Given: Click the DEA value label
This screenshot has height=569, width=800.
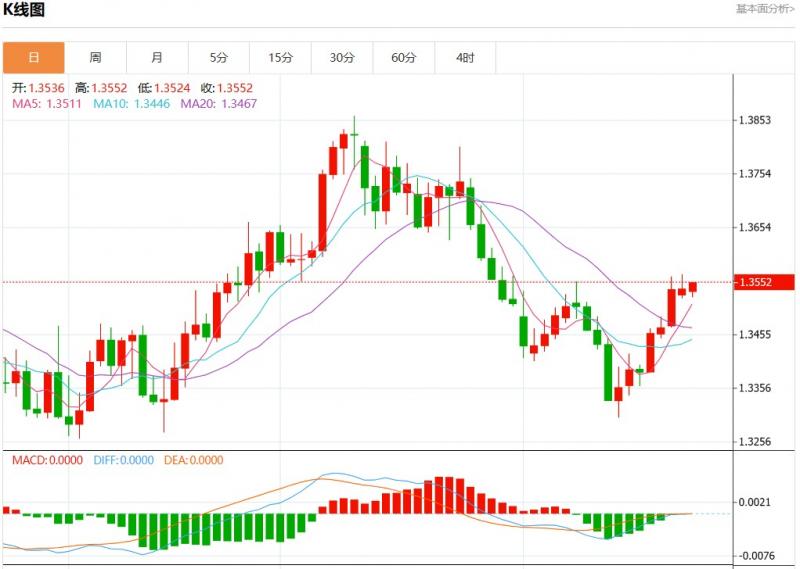Looking at the screenshot, I should (x=193, y=460).
